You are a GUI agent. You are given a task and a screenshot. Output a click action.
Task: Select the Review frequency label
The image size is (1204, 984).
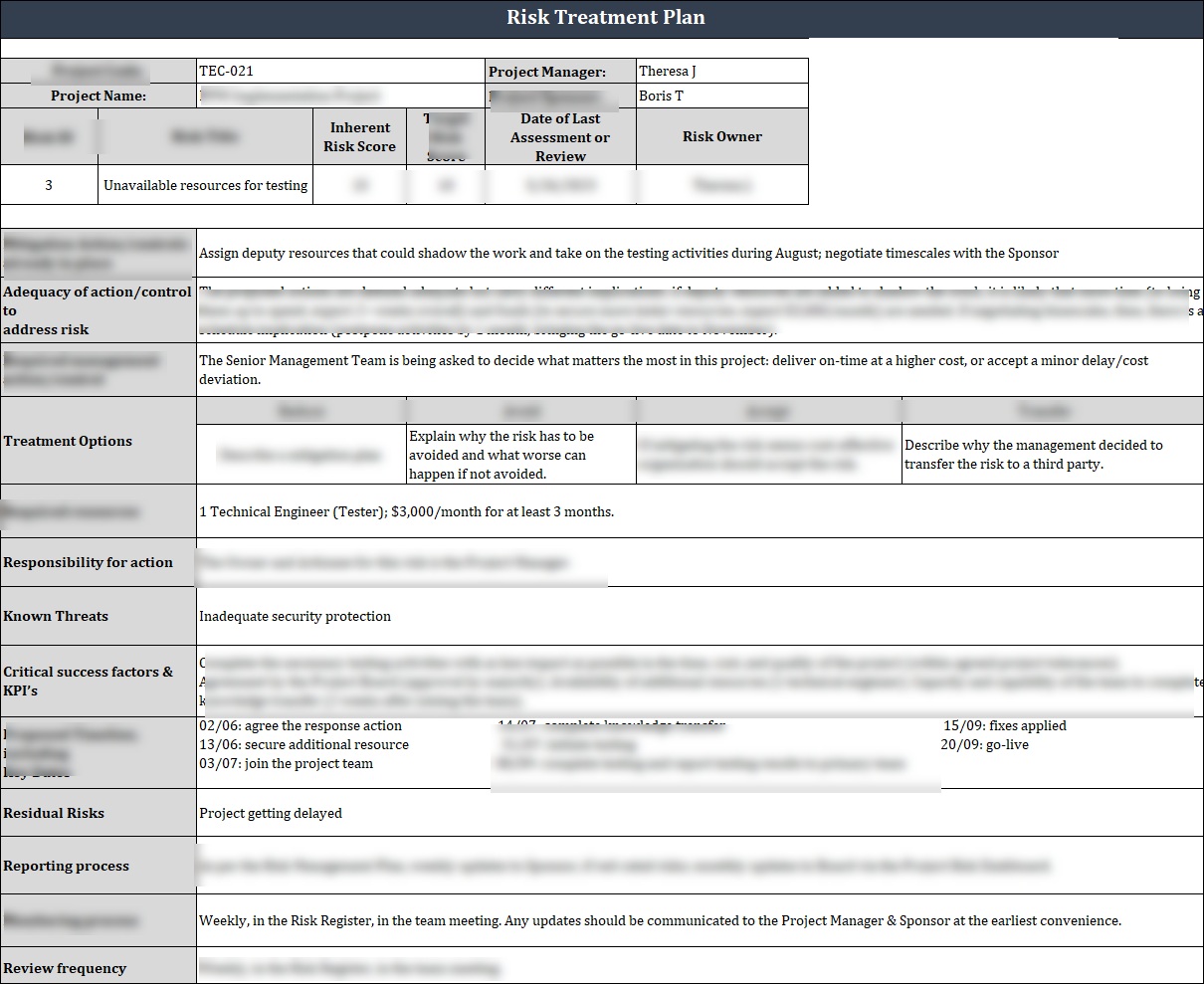99,967
